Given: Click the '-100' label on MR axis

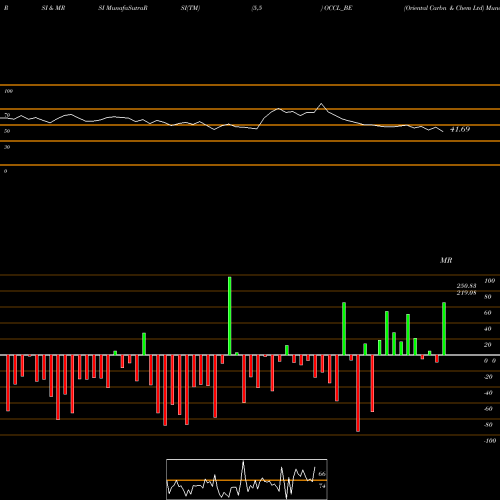Looking at the screenshot, I should pyautogui.click(x=489, y=441).
